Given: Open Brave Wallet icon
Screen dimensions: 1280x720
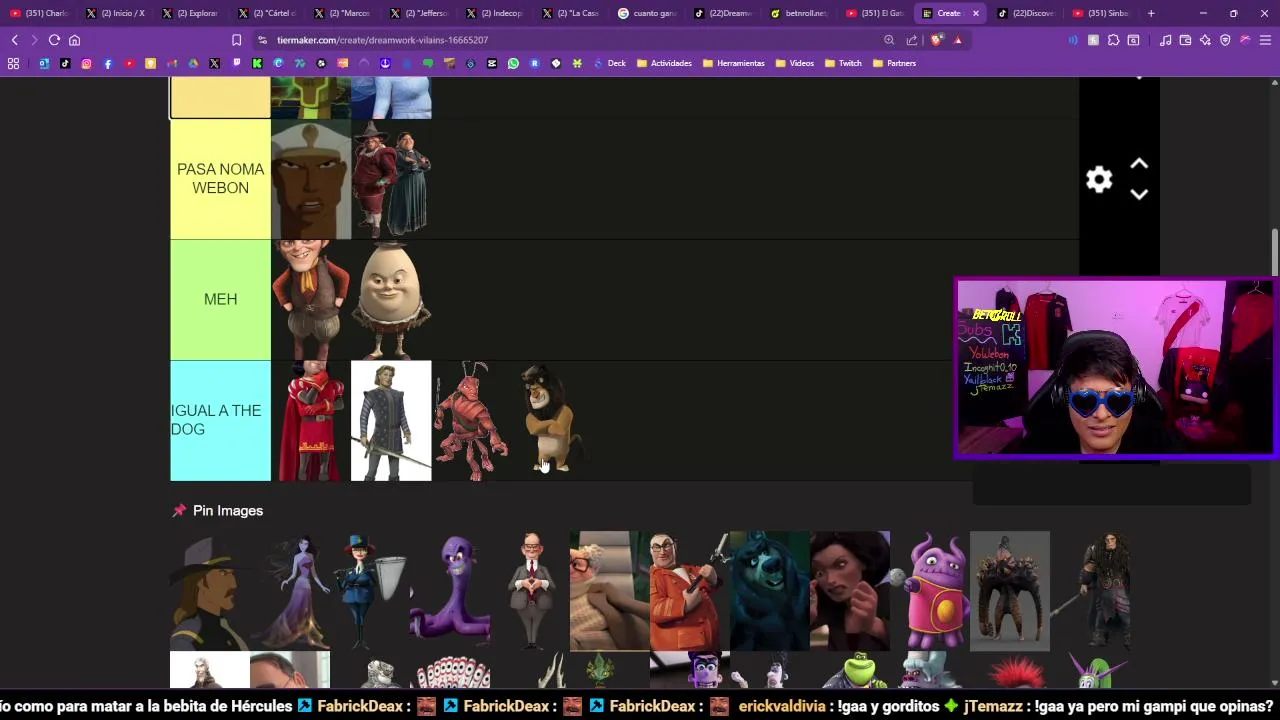Looking at the screenshot, I should 1185,40.
